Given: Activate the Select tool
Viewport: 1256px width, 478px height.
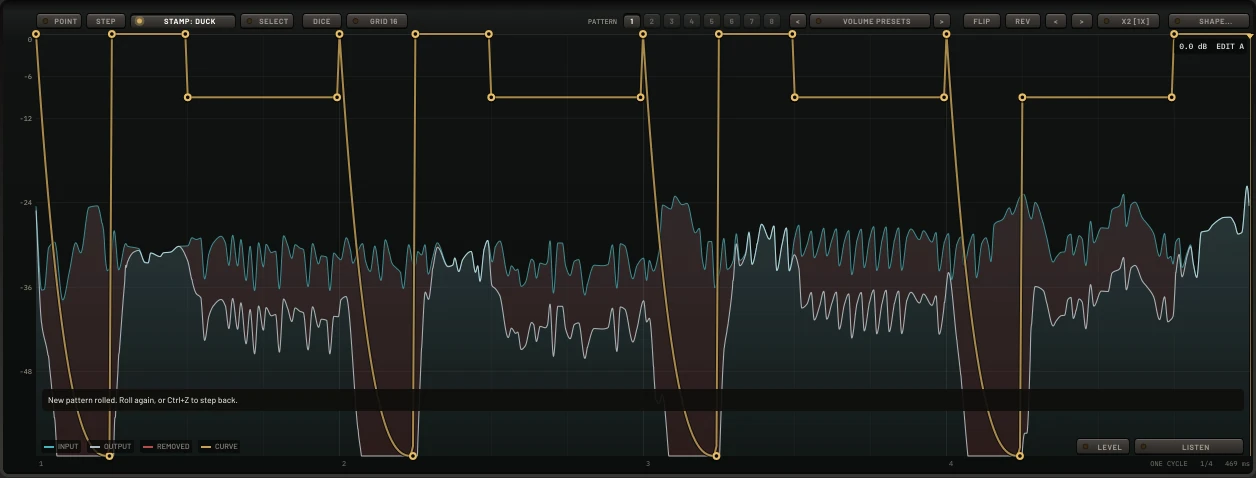Looking at the screenshot, I should tap(267, 21).
